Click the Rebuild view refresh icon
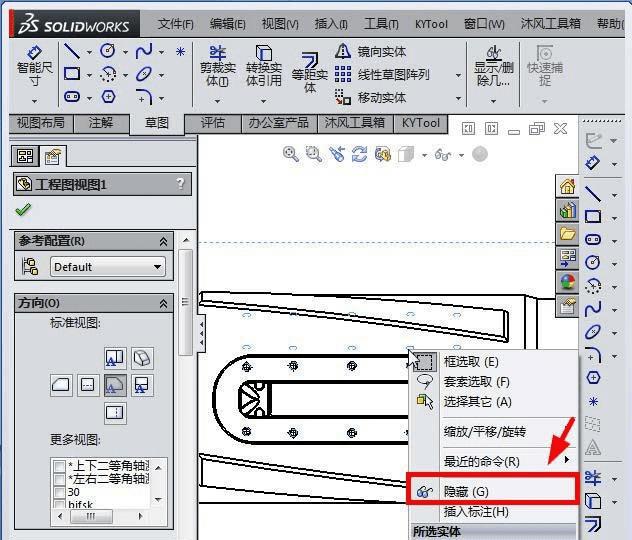632x540 pixels. click(360, 154)
